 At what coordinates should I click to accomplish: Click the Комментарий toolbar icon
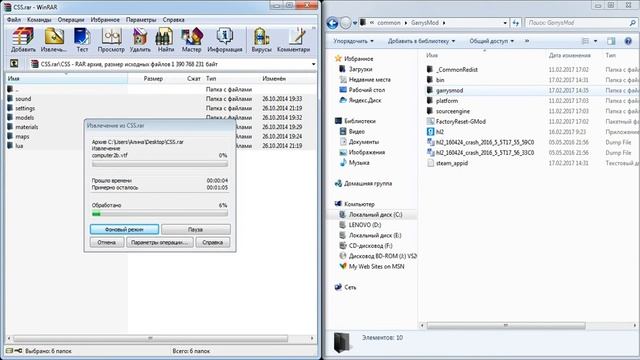click(x=293, y=40)
